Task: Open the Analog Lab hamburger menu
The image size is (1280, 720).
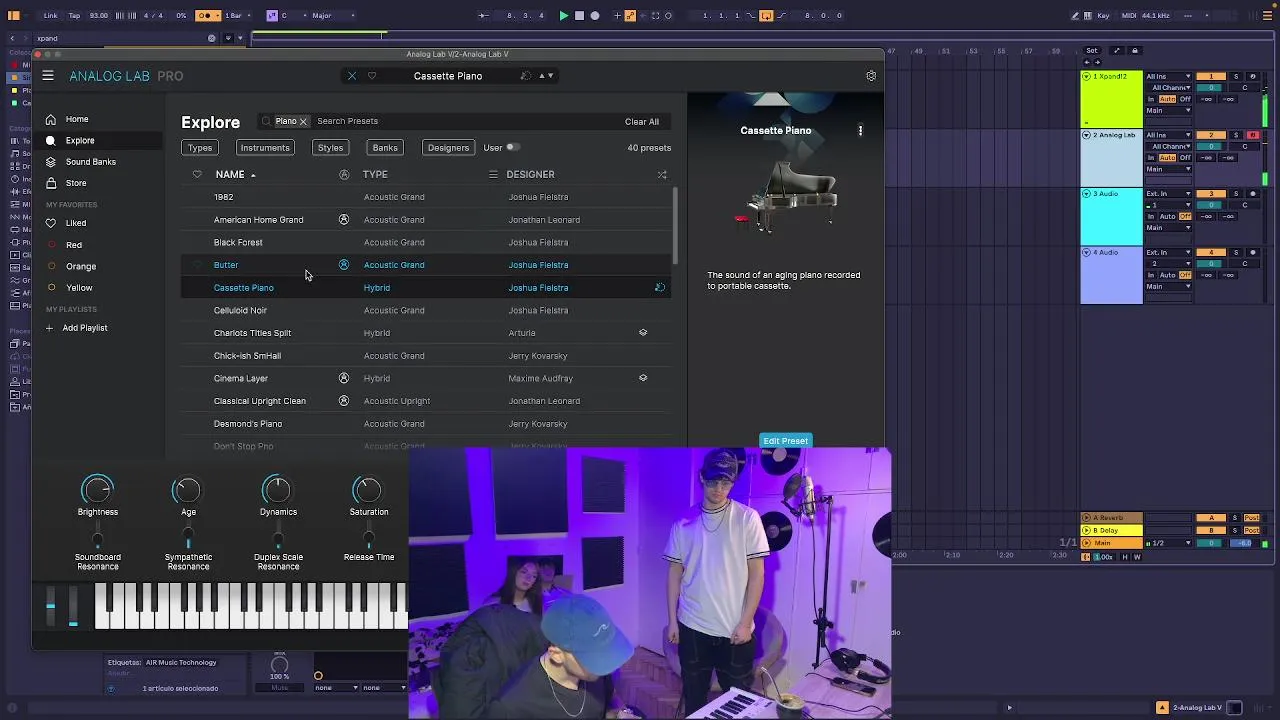Action: pos(48,76)
